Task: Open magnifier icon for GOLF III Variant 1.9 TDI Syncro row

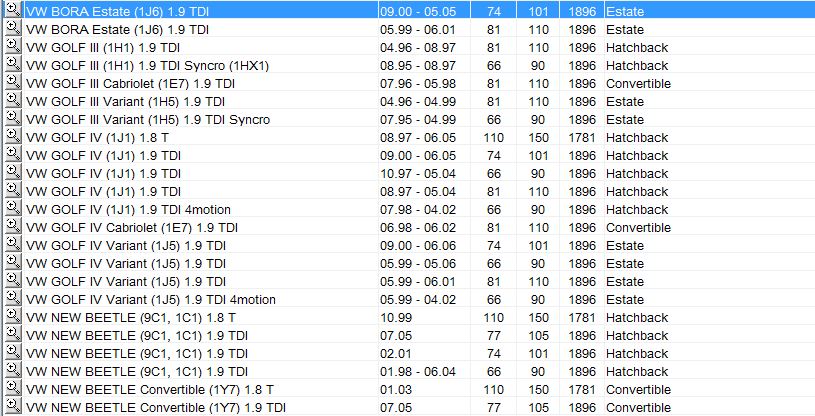Action: click(13, 118)
